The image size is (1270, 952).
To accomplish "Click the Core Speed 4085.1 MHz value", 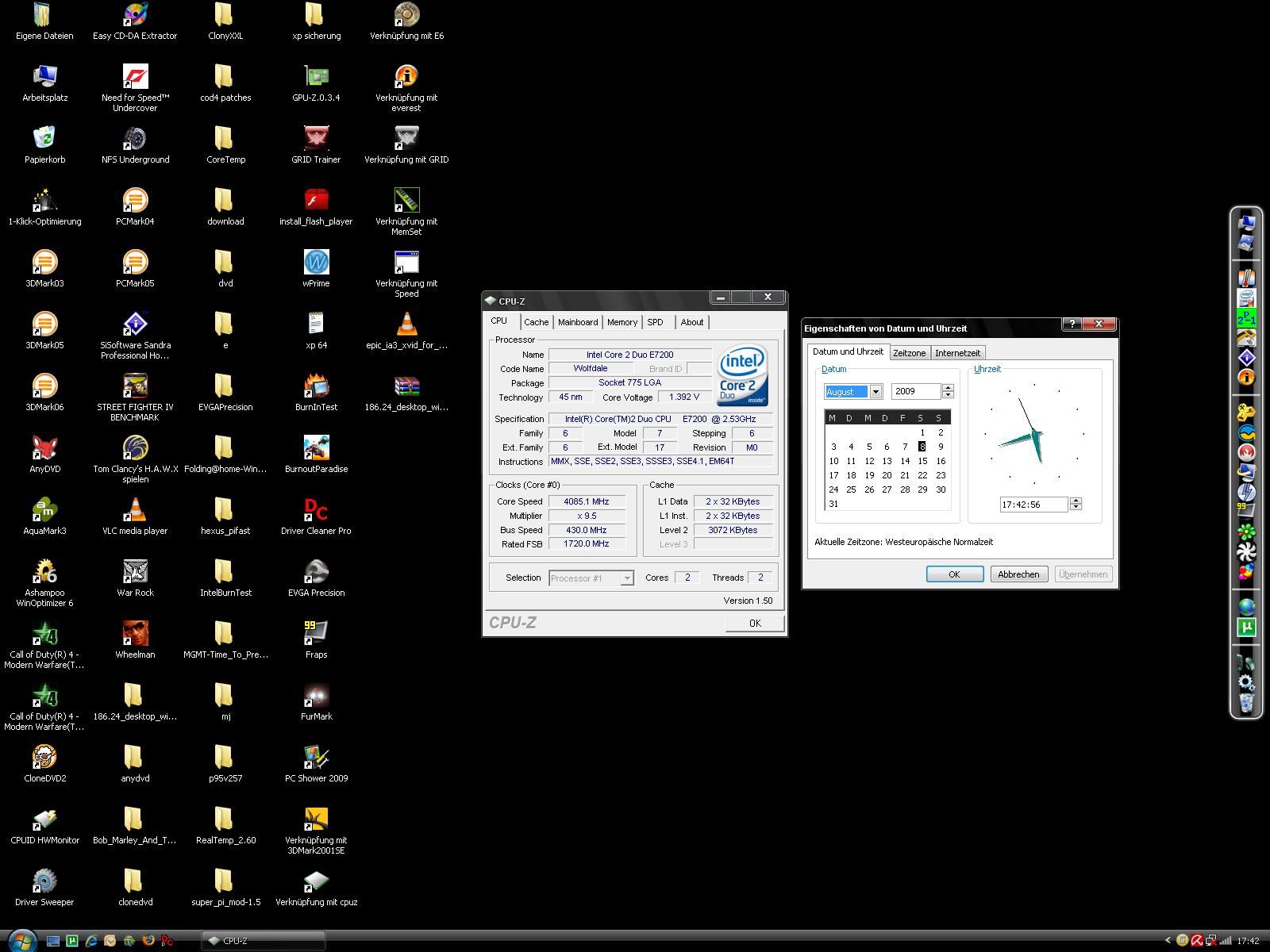I will [x=587, y=501].
